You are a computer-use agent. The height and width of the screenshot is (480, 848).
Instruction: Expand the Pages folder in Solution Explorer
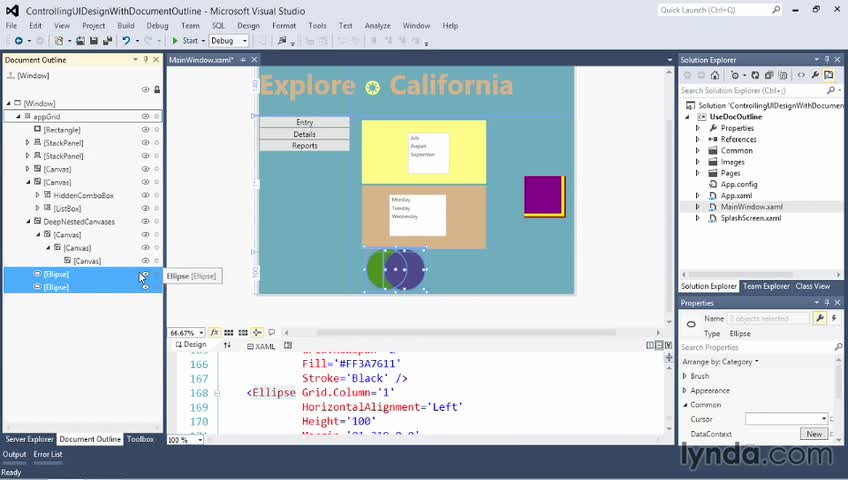[x=698, y=173]
